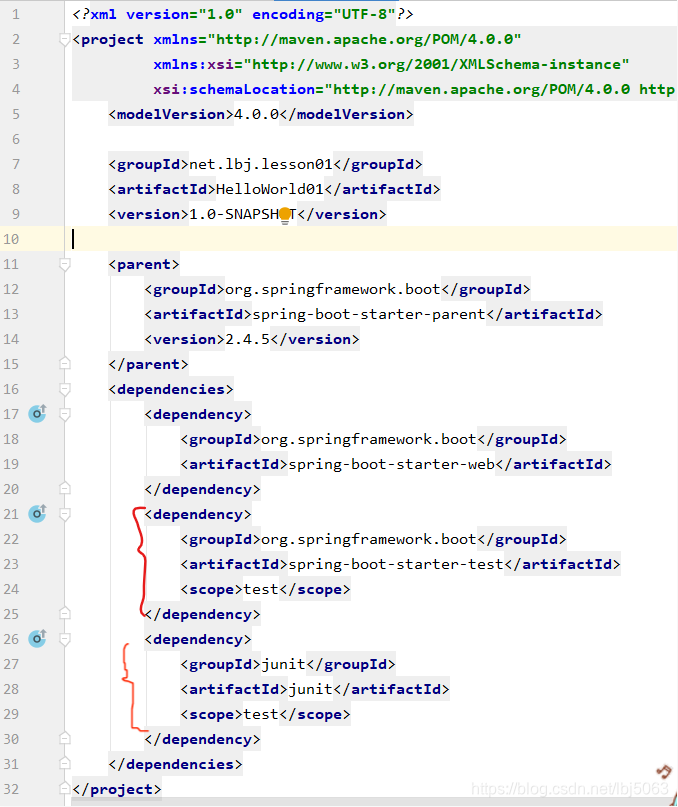Screen dimensions: 678x807
Task: Click fold end marker on line 32
Action: tap(64, 788)
